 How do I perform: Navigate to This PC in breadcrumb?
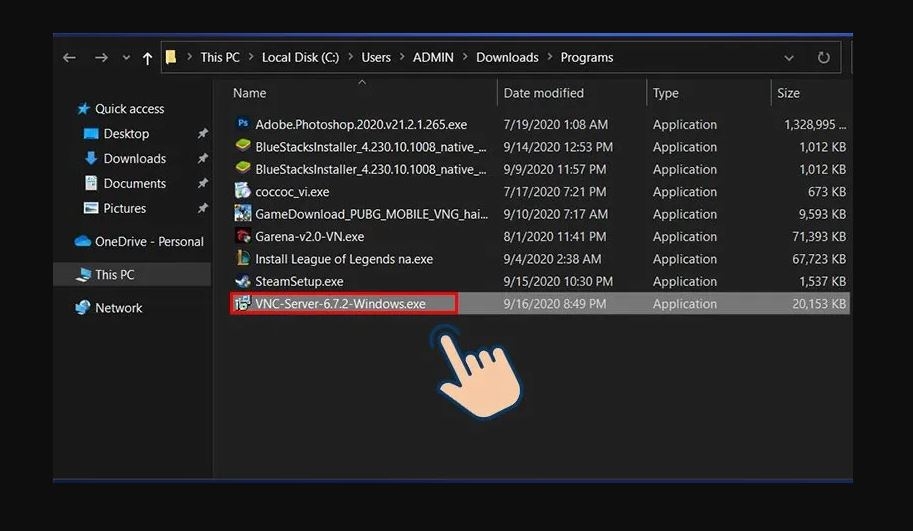(220, 57)
